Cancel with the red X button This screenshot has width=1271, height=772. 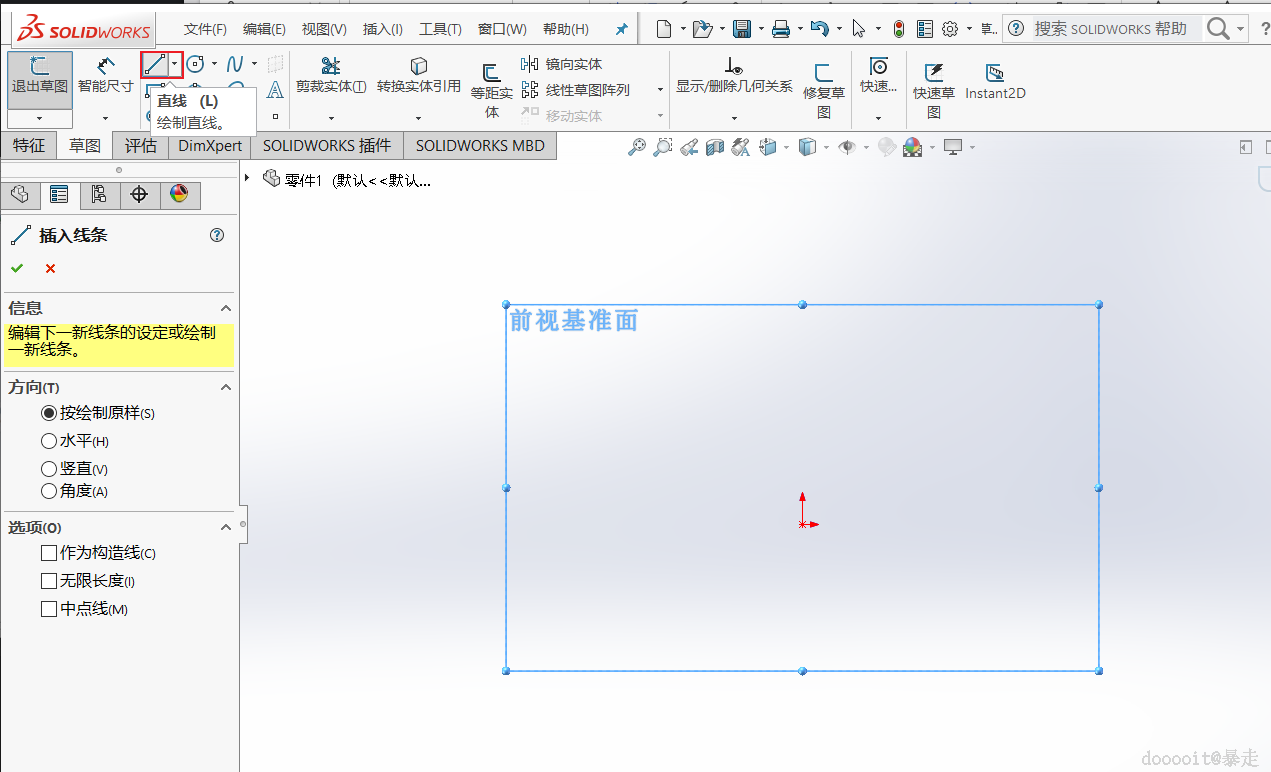[x=50, y=268]
